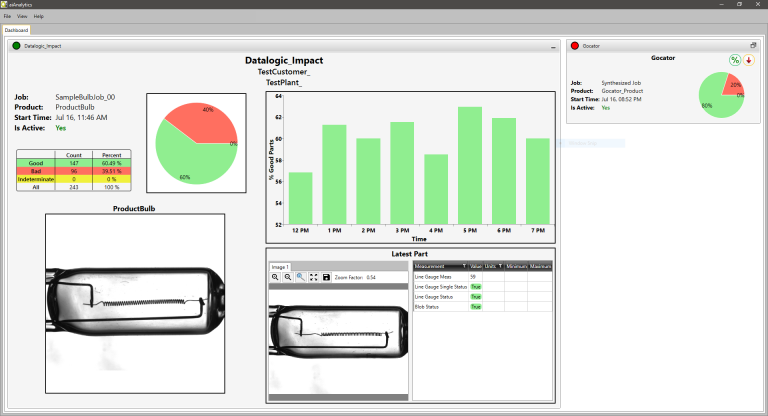Click the green status indicator of Datalogic_Impact
Viewport: 768px width, 416px height.
point(16,46)
